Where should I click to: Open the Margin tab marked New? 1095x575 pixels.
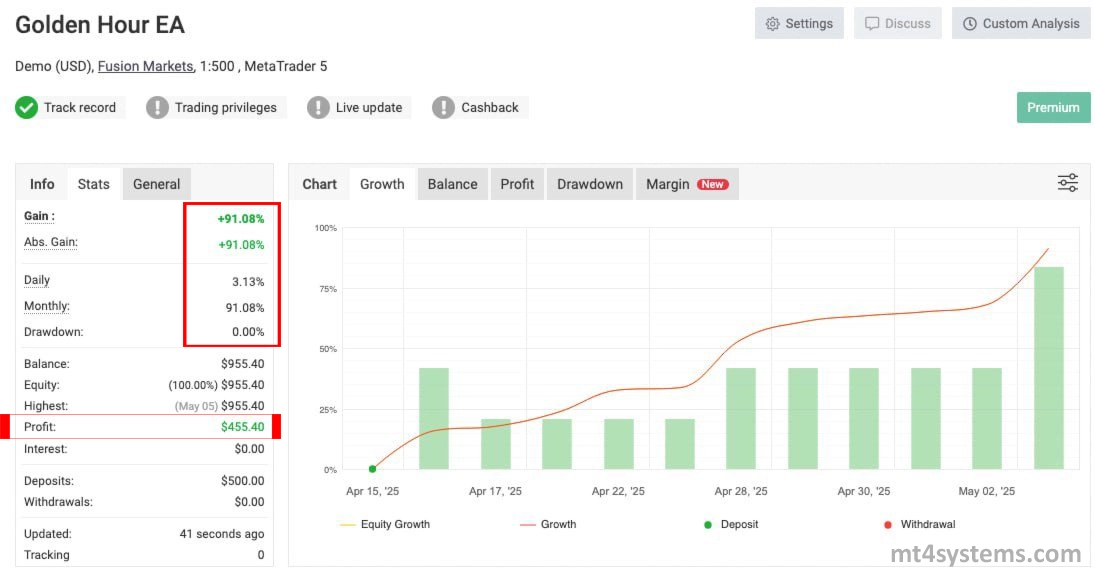(686, 184)
